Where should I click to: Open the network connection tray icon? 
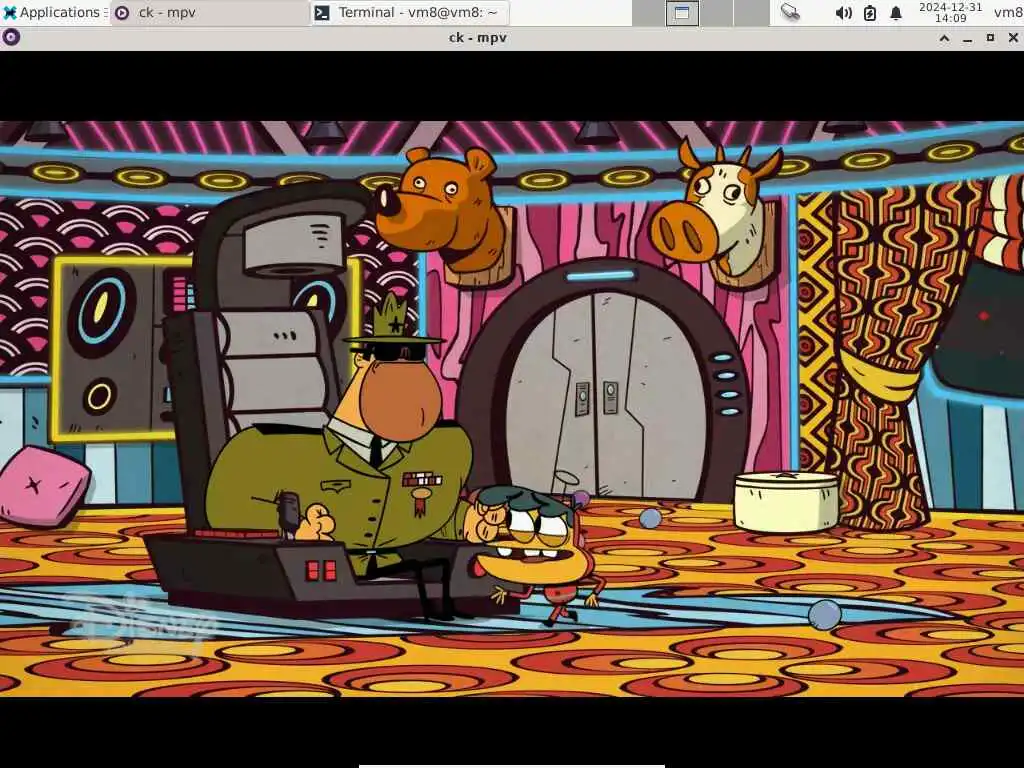[790, 12]
